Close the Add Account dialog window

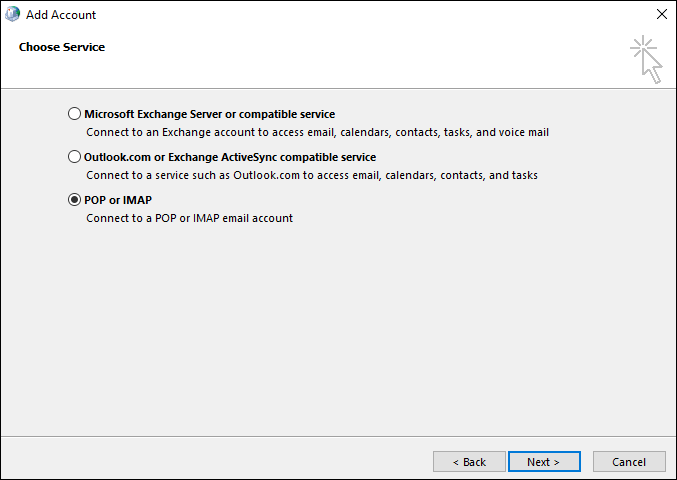click(x=661, y=14)
